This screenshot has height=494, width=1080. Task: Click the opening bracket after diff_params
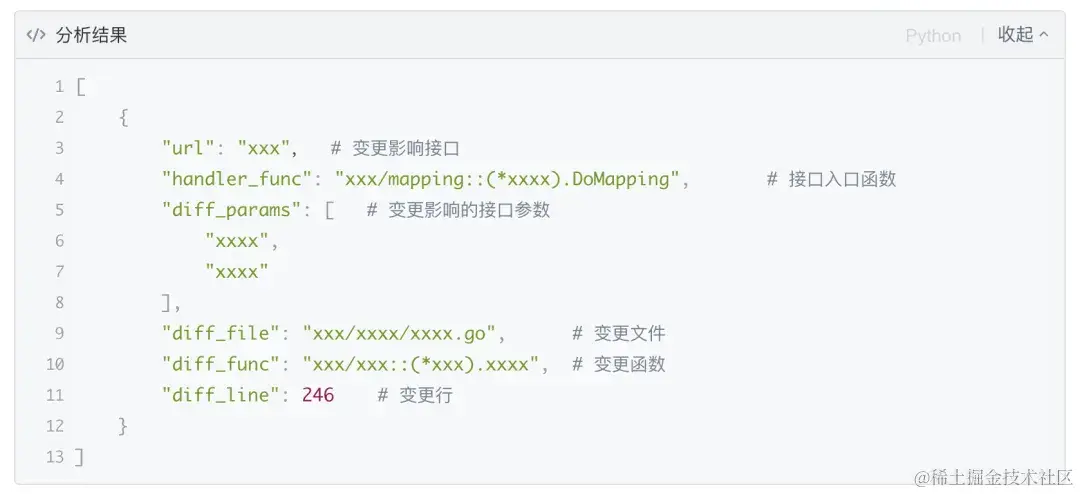point(329,210)
